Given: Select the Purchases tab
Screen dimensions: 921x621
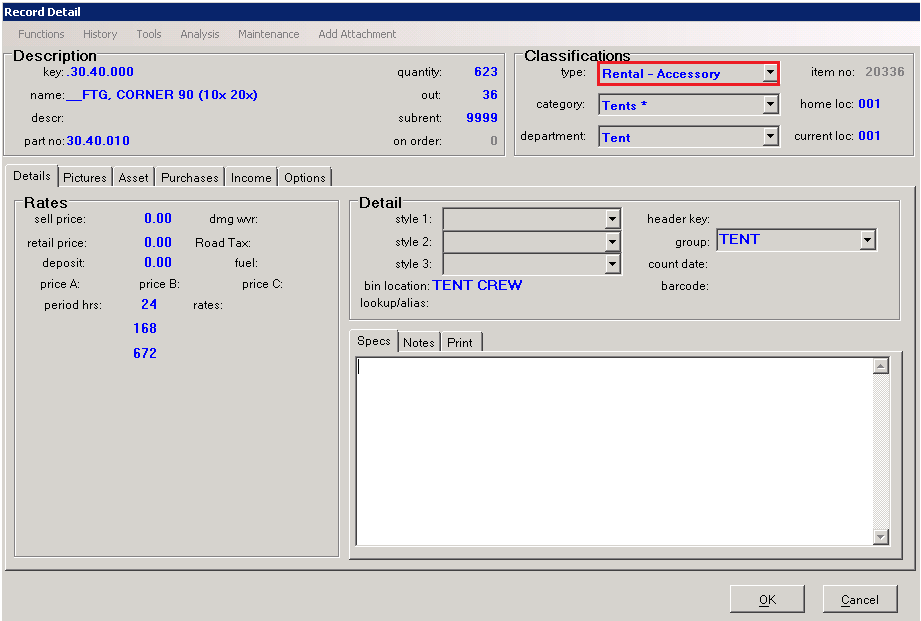Looking at the screenshot, I should [x=190, y=178].
